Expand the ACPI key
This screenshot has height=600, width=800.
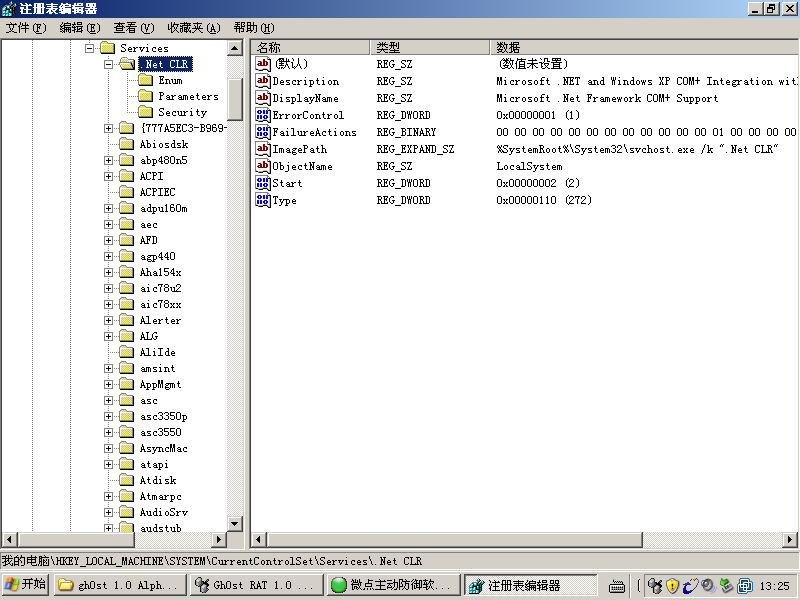(x=109, y=176)
